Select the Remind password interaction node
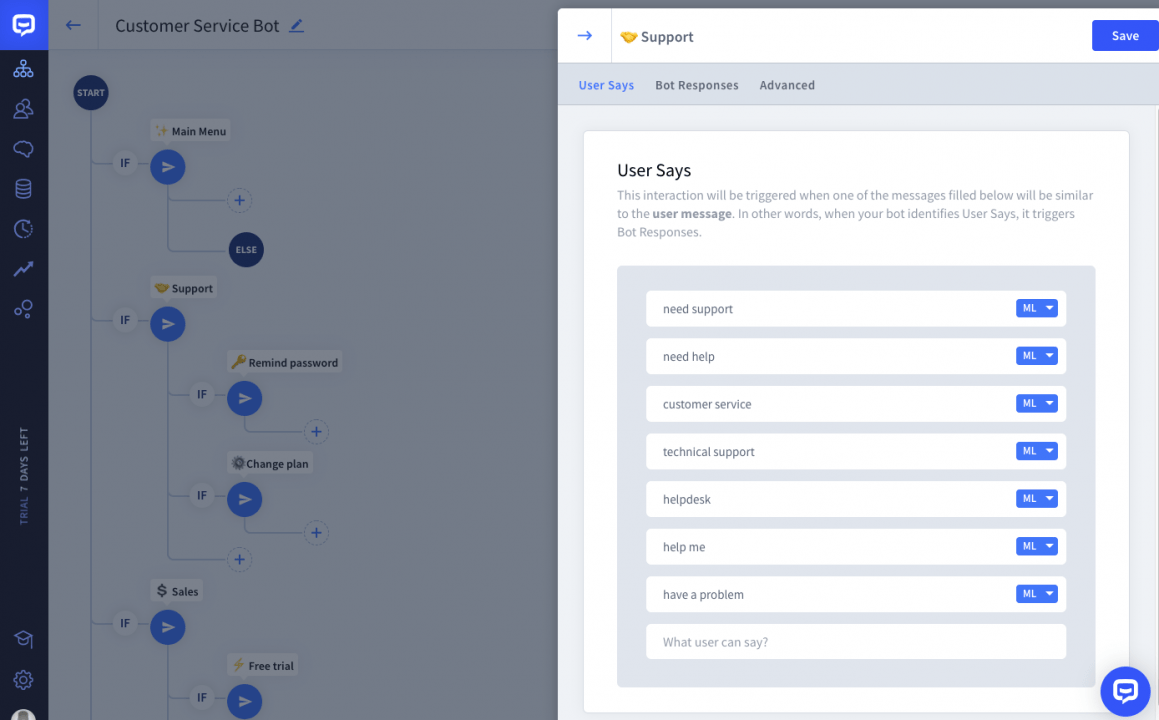Viewport: 1159px width, 720px height. (244, 398)
